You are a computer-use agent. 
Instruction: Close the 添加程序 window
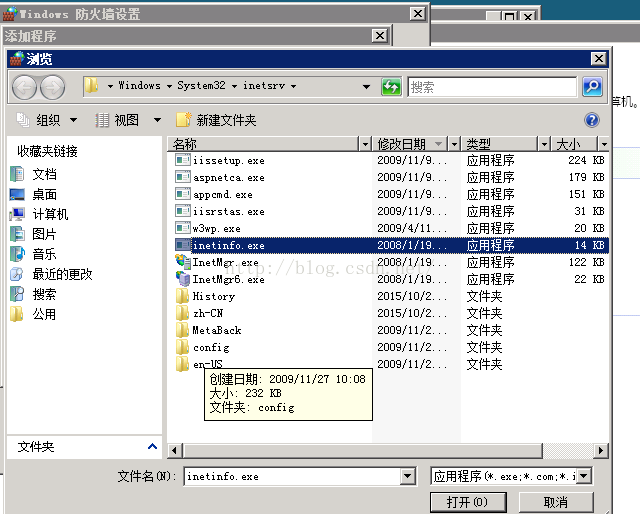(380, 36)
